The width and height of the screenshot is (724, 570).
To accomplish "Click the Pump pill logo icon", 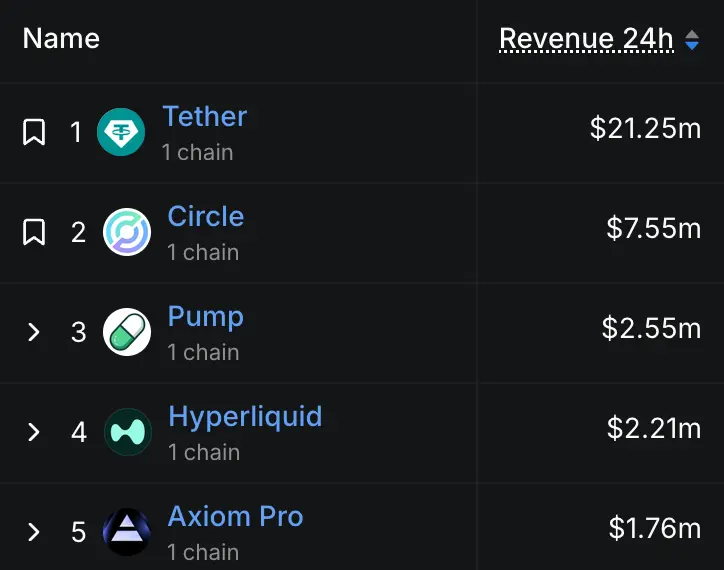I will pyautogui.click(x=127, y=332).
